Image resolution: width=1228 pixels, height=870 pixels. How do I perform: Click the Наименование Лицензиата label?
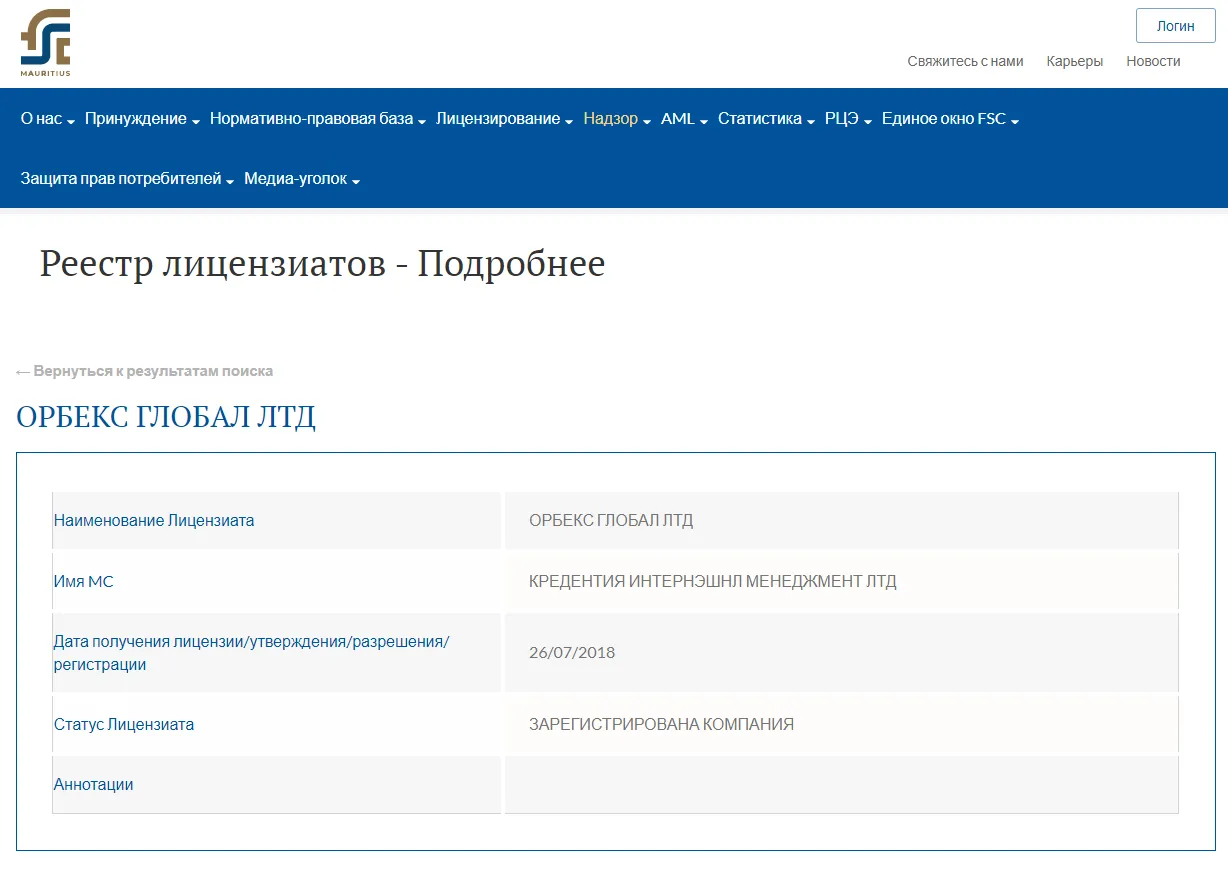(x=154, y=520)
